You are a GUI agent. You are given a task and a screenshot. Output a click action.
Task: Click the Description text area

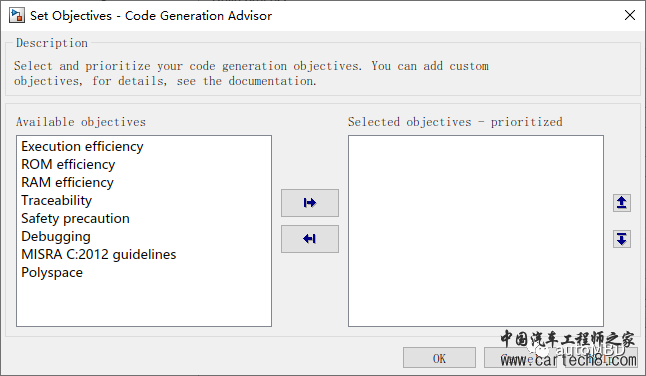tap(251, 73)
